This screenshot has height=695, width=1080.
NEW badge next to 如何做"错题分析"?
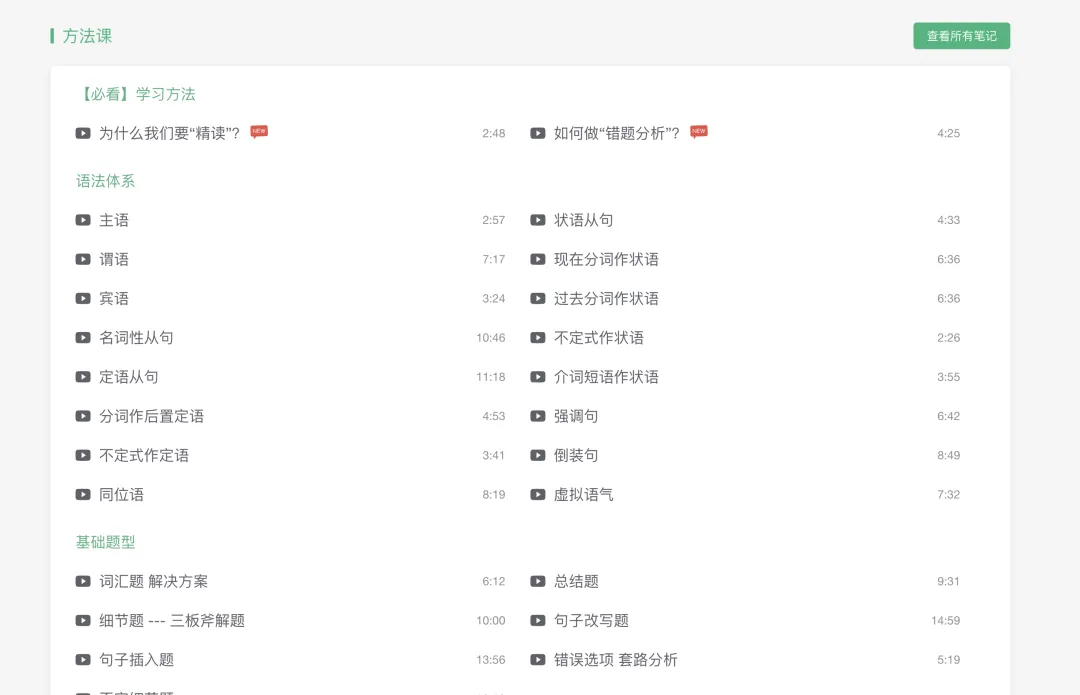click(x=698, y=132)
